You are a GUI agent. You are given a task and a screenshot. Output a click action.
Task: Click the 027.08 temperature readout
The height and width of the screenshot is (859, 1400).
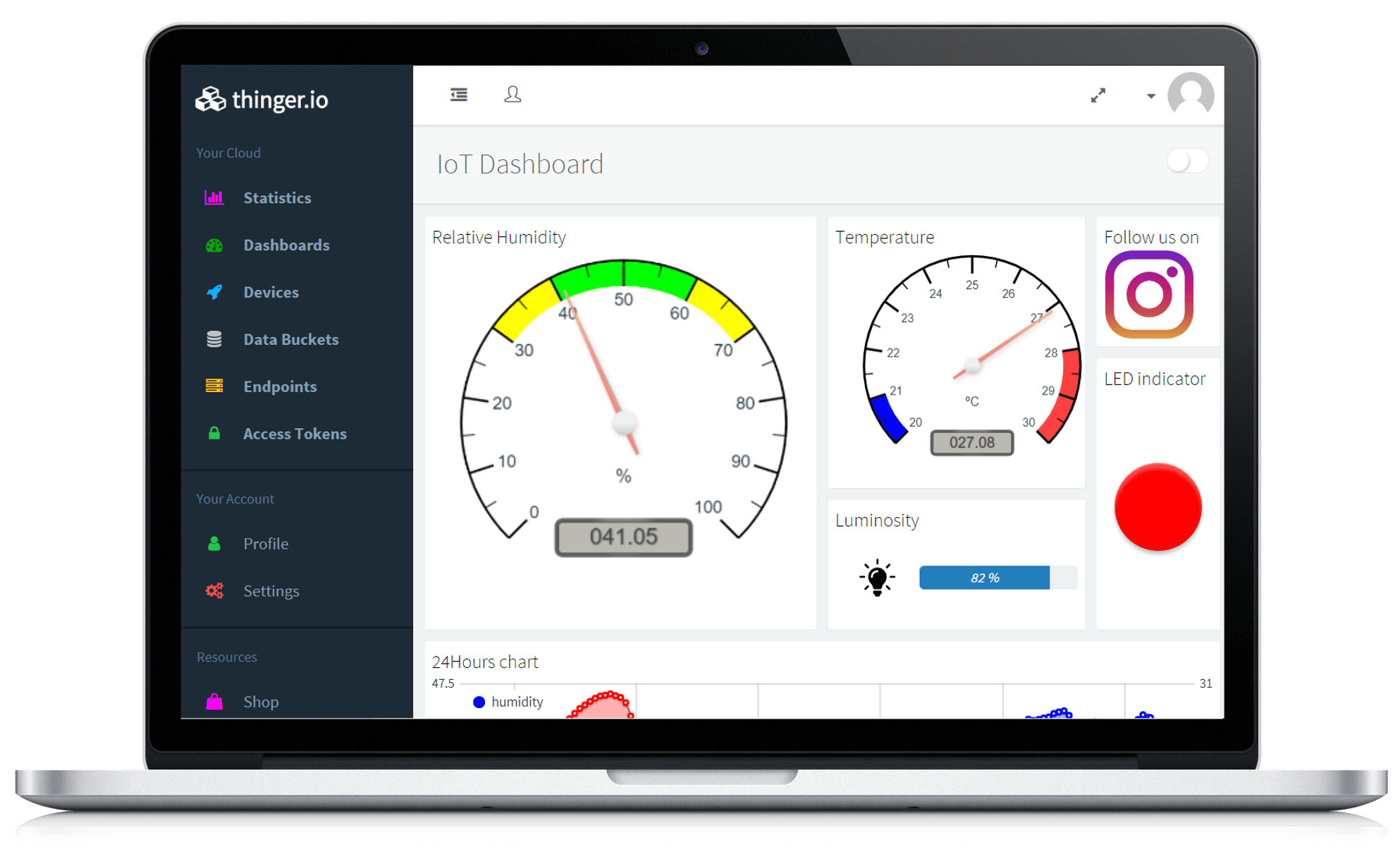click(x=971, y=442)
